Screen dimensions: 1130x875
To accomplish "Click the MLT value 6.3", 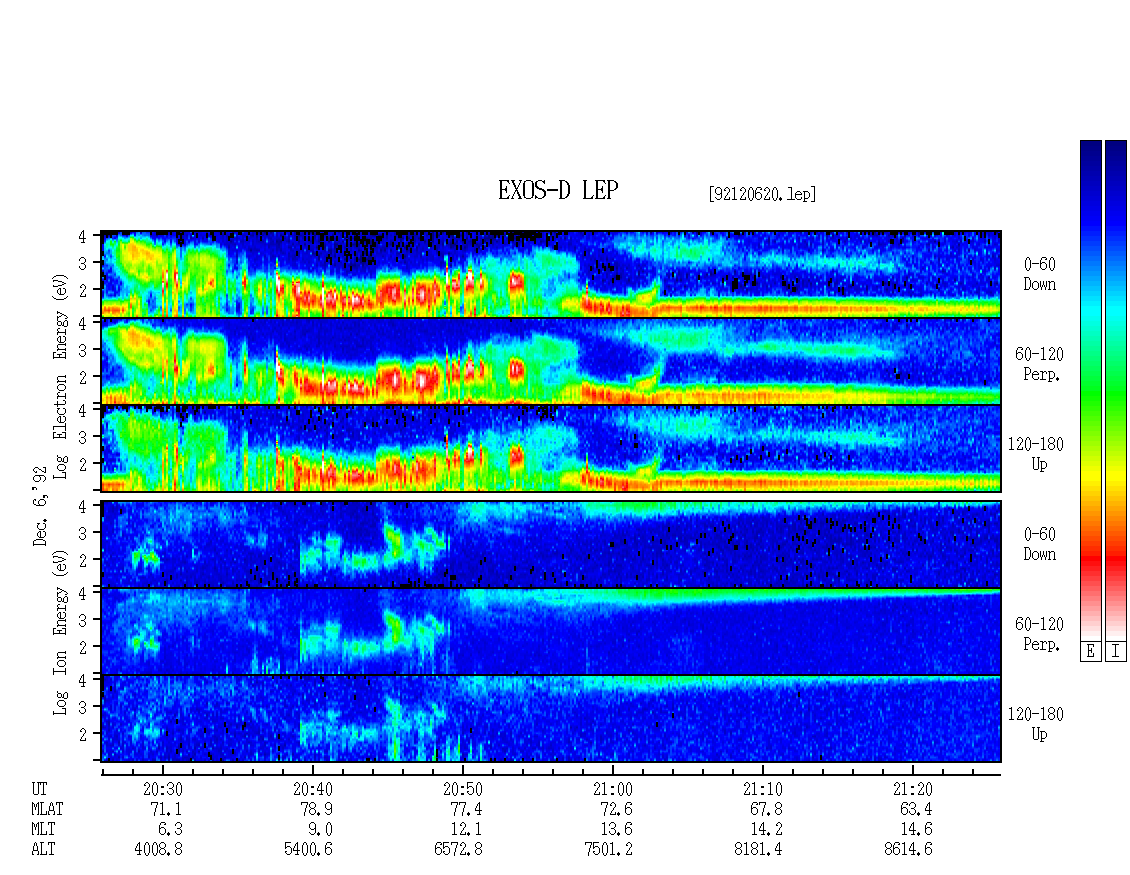I will (x=171, y=830).
